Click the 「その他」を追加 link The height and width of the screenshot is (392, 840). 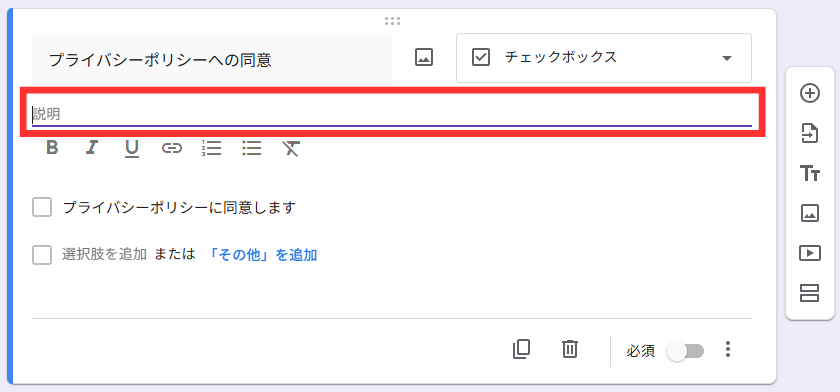[x=262, y=255]
